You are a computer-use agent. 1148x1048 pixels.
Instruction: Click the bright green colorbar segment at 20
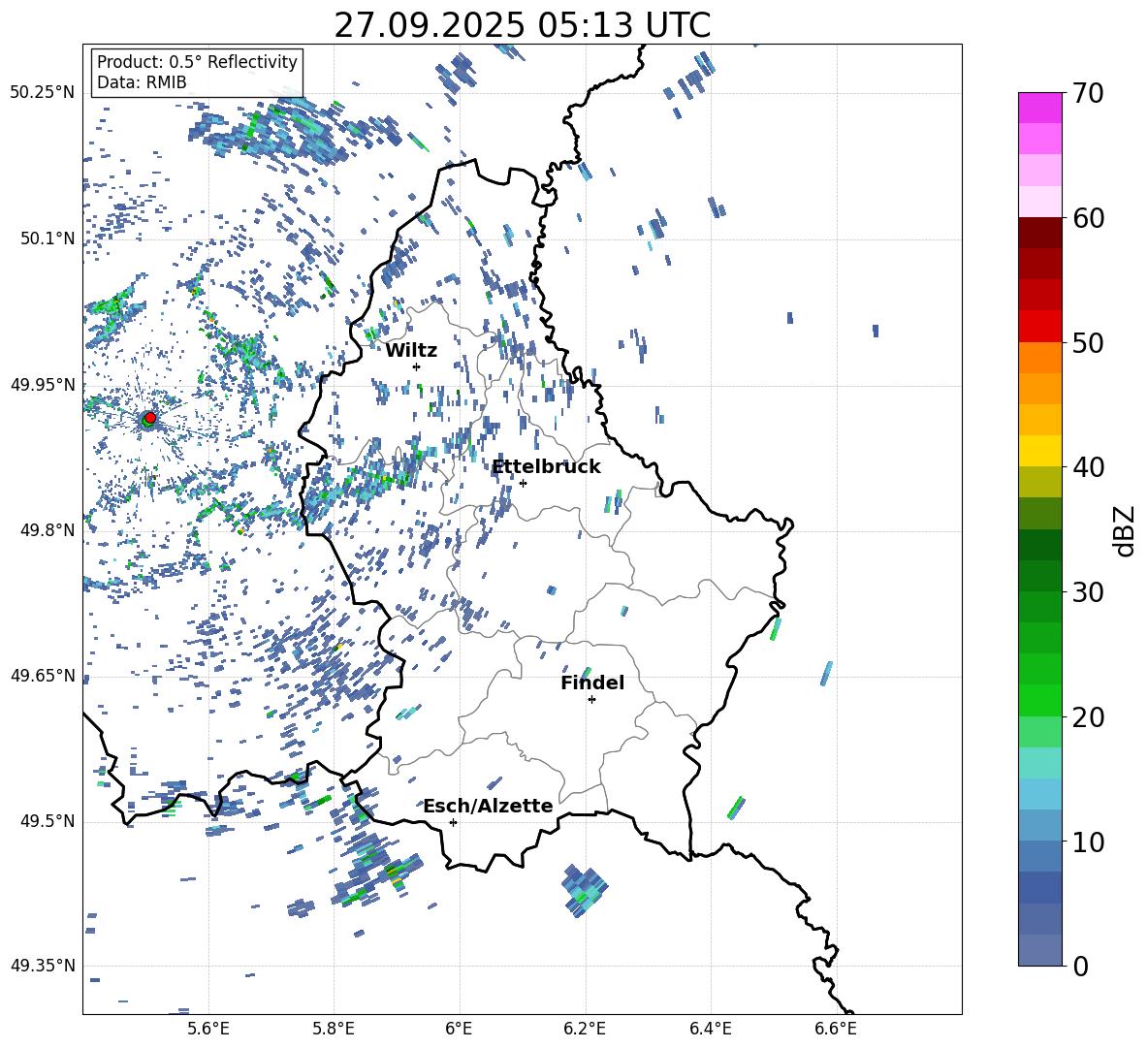[x=1040, y=700]
